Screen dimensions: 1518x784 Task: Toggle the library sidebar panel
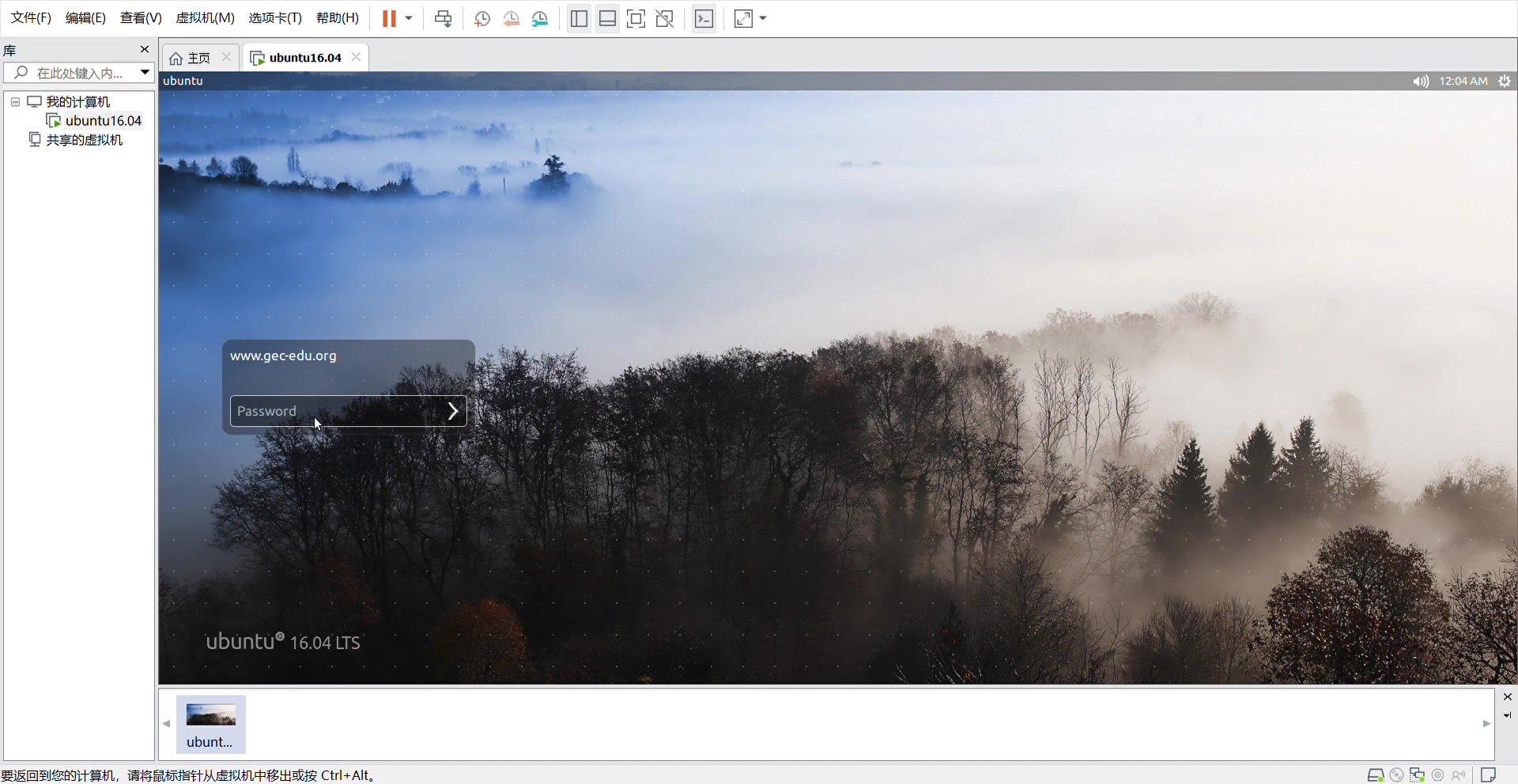pyautogui.click(x=579, y=18)
